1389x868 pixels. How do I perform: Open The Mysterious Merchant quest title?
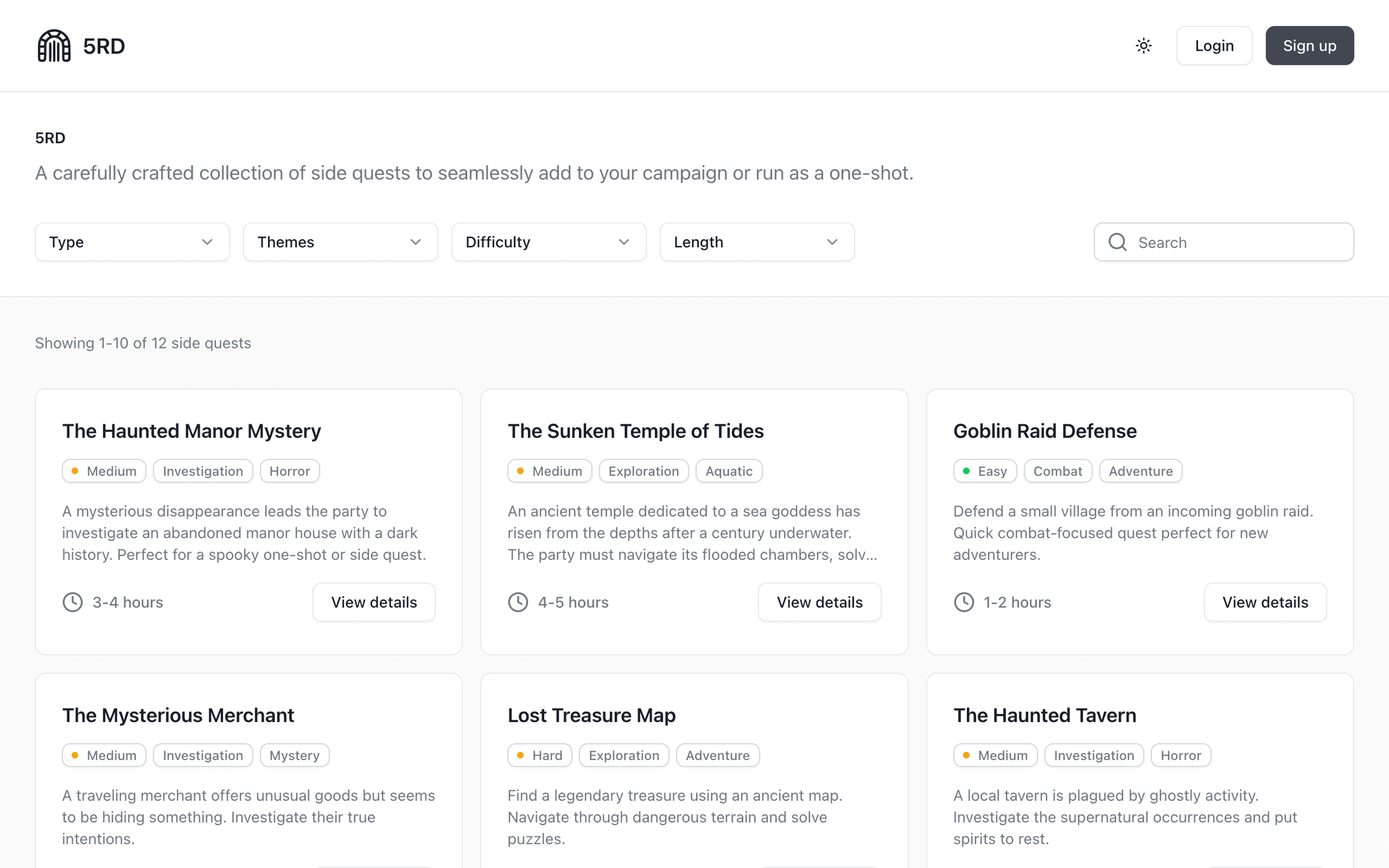[x=178, y=716]
